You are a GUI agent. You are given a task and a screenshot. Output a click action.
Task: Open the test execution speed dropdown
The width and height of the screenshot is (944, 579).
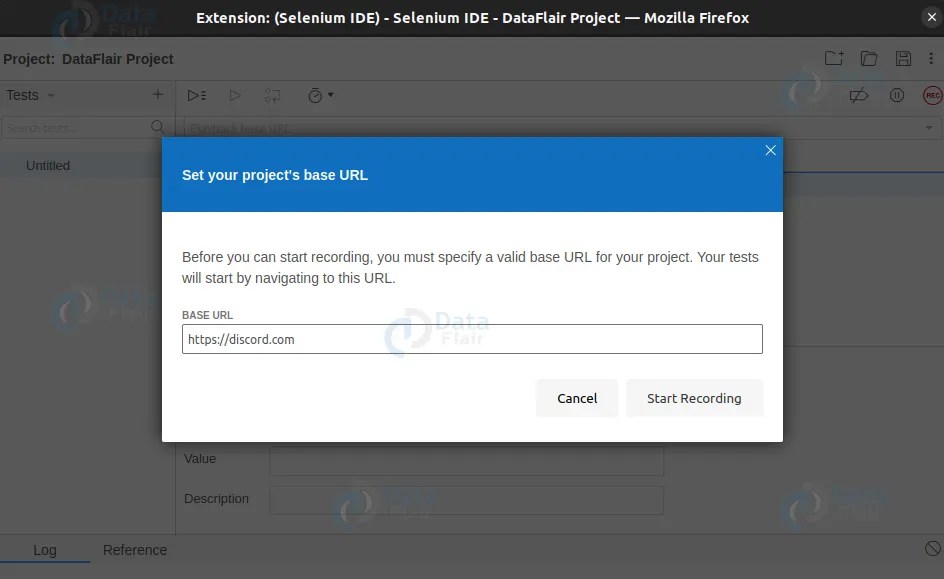tap(318, 95)
